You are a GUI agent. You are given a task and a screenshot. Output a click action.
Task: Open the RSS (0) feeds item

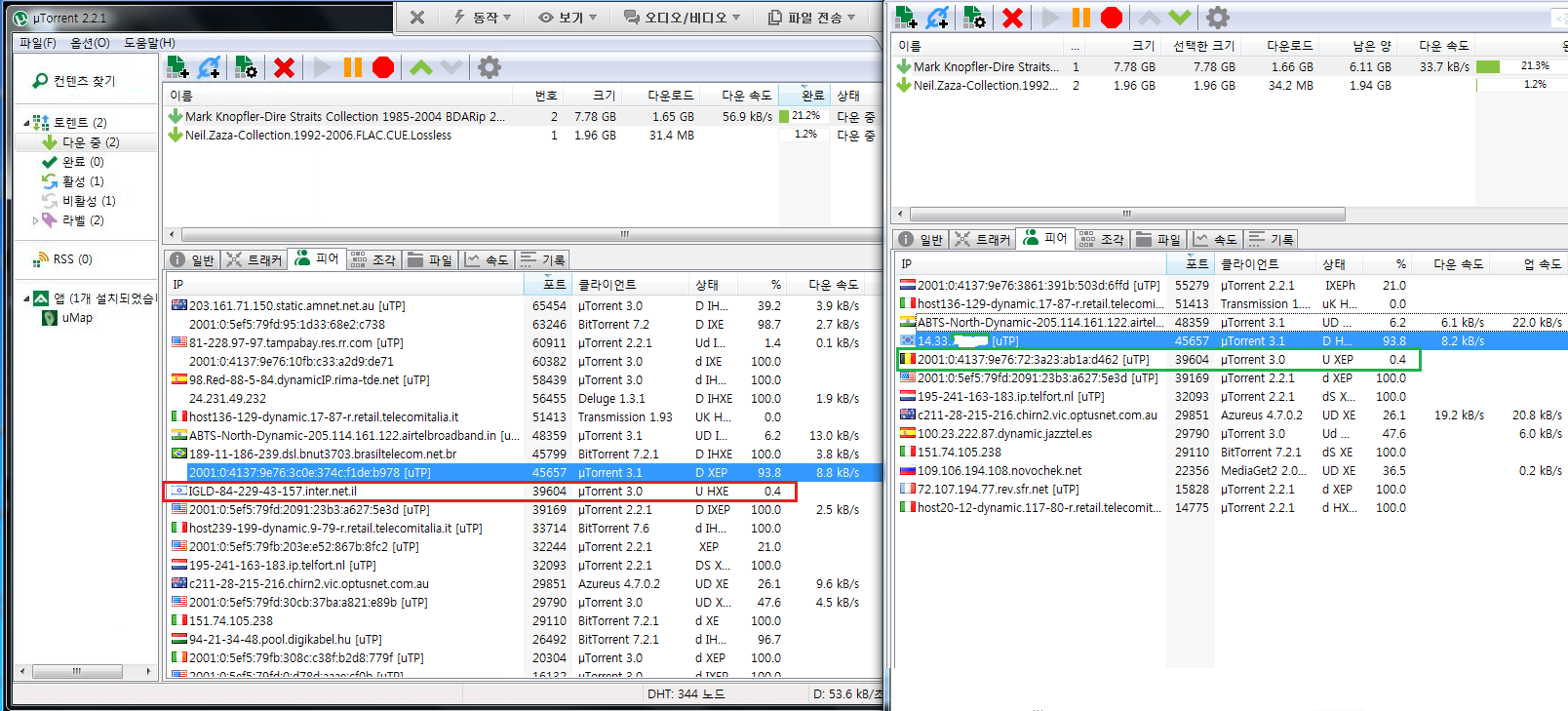point(63,259)
